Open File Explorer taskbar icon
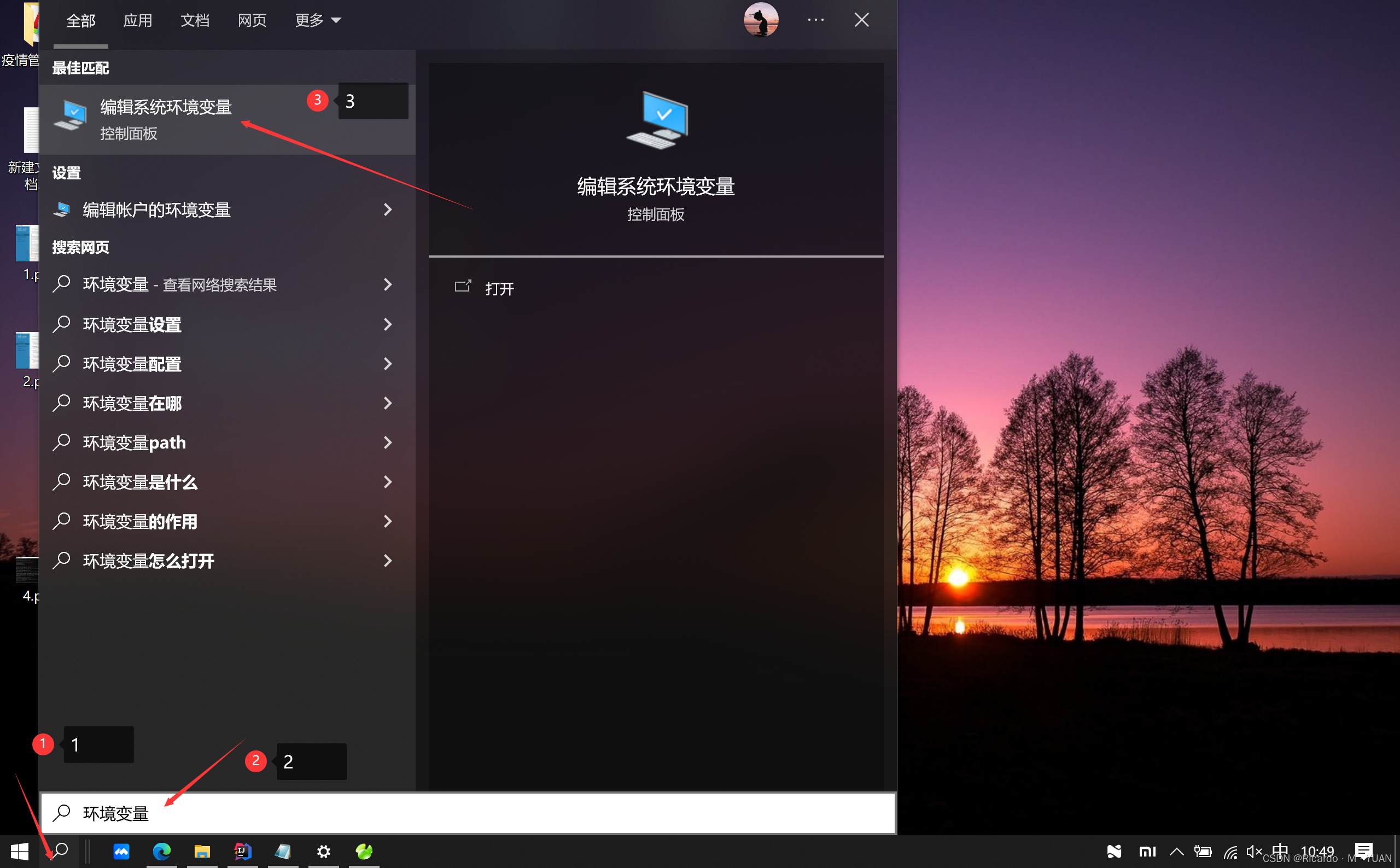 pos(202,852)
